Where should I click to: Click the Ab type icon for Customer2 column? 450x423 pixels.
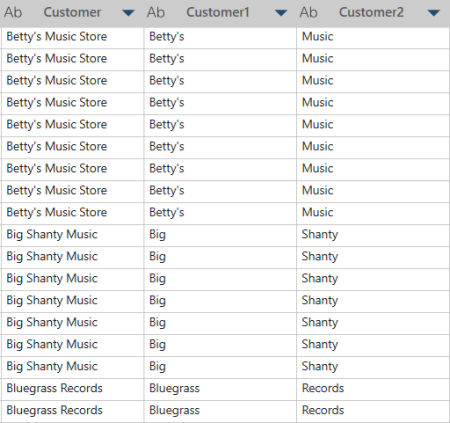tap(308, 13)
